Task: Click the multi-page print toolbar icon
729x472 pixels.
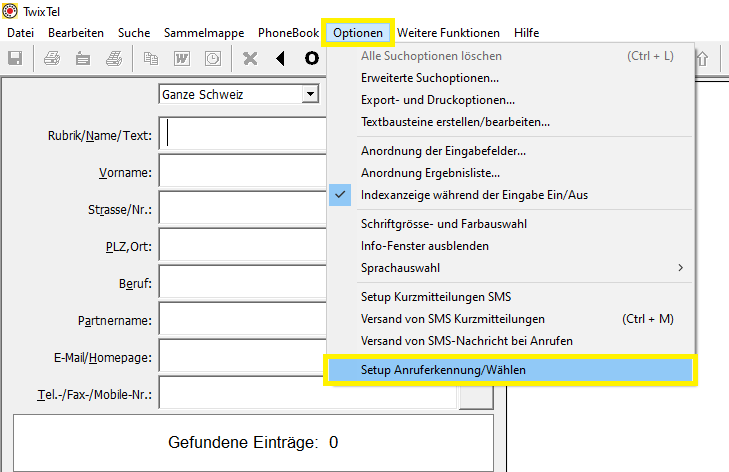Action: (x=114, y=58)
